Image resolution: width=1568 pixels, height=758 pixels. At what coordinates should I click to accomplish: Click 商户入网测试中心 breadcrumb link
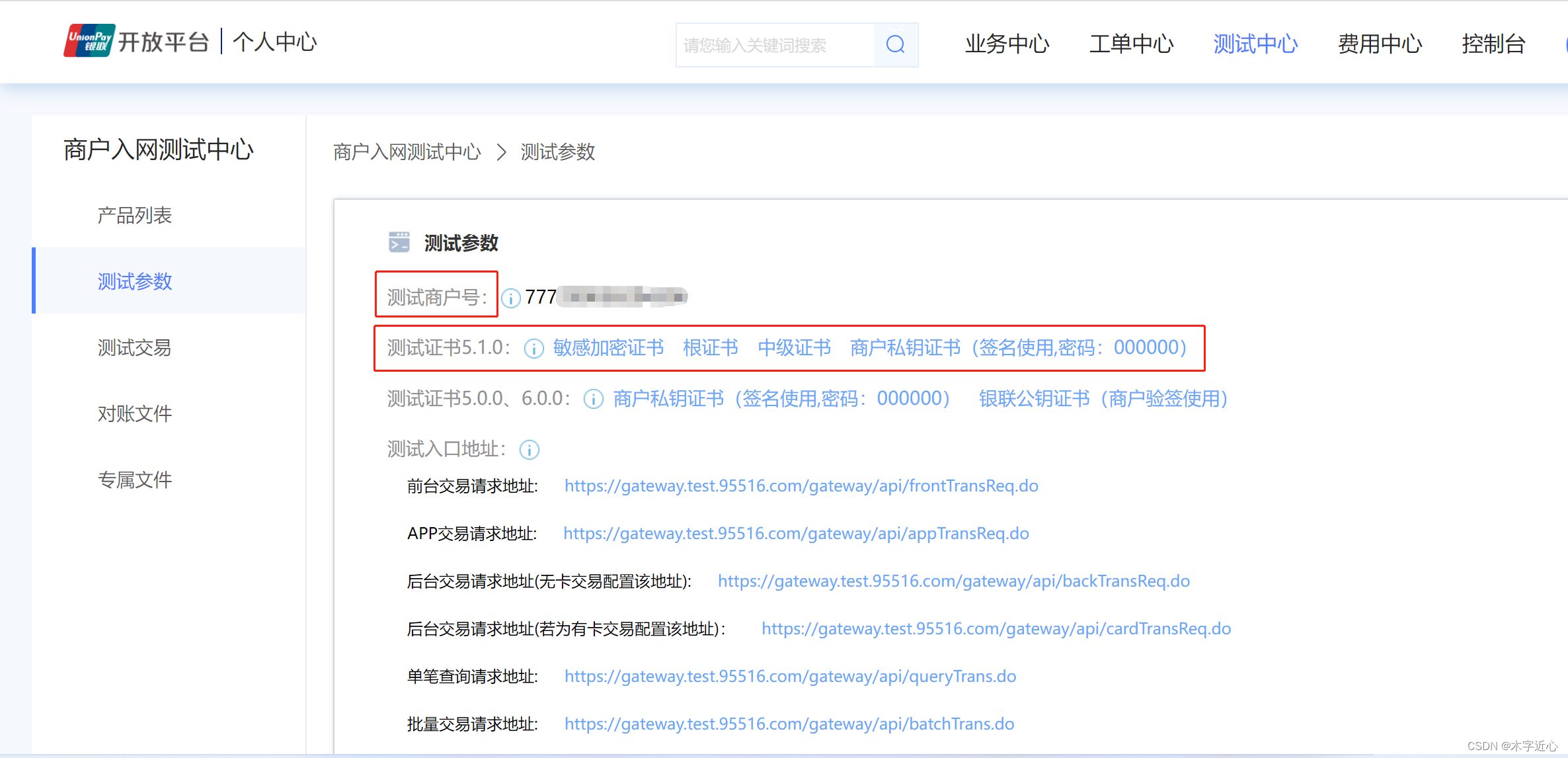tap(407, 153)
